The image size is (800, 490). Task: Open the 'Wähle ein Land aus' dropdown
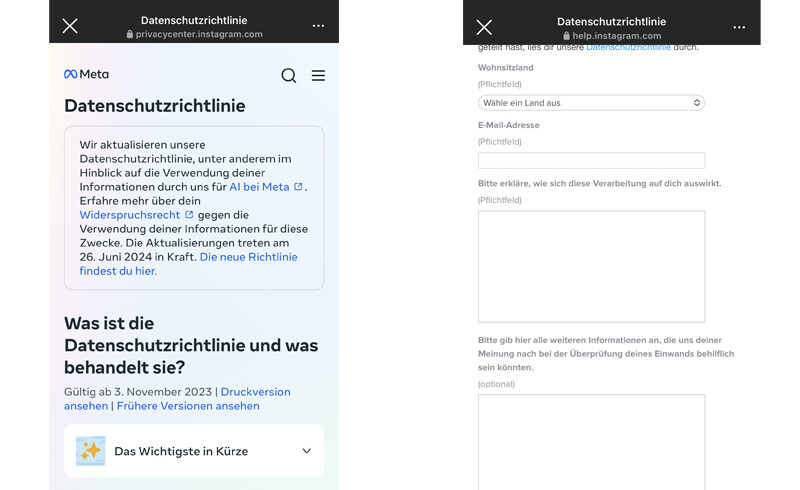(591, 103)
